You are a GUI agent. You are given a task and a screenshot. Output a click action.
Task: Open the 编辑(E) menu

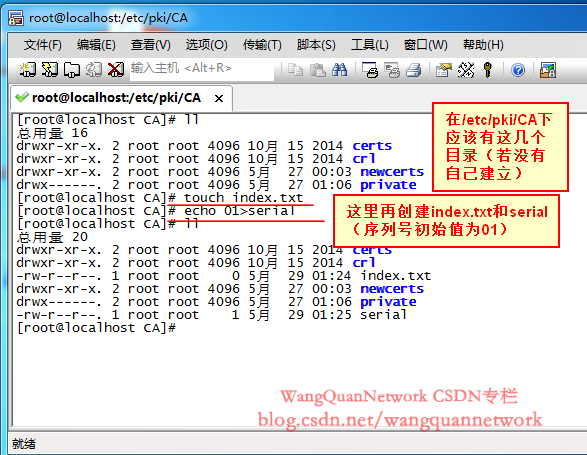[96, 45]
